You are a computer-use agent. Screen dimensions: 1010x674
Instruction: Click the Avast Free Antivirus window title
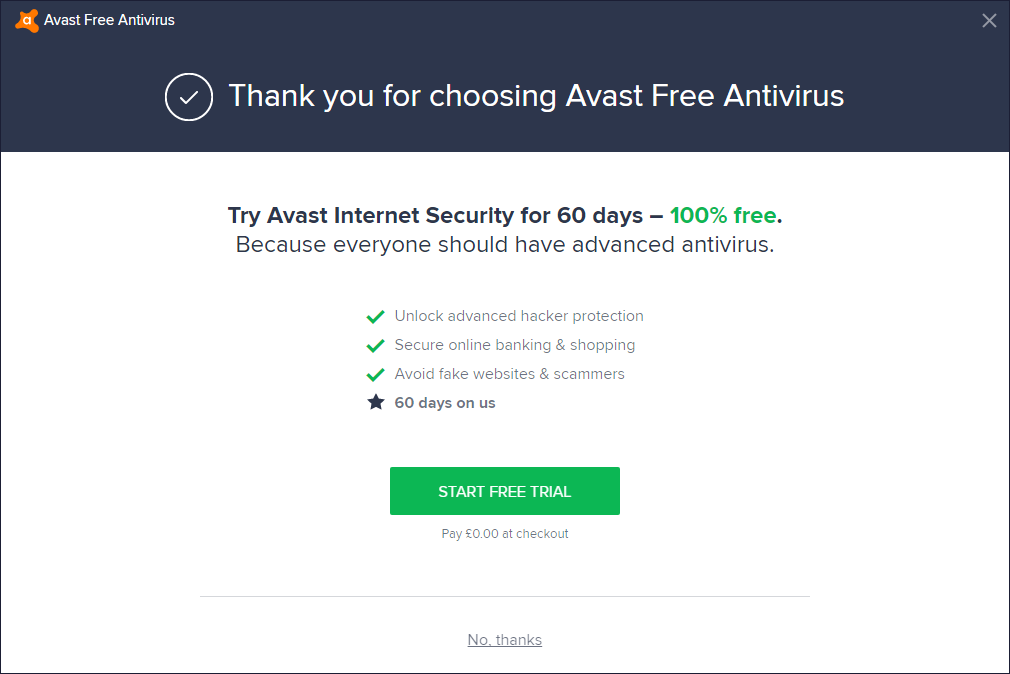[109, 20]
